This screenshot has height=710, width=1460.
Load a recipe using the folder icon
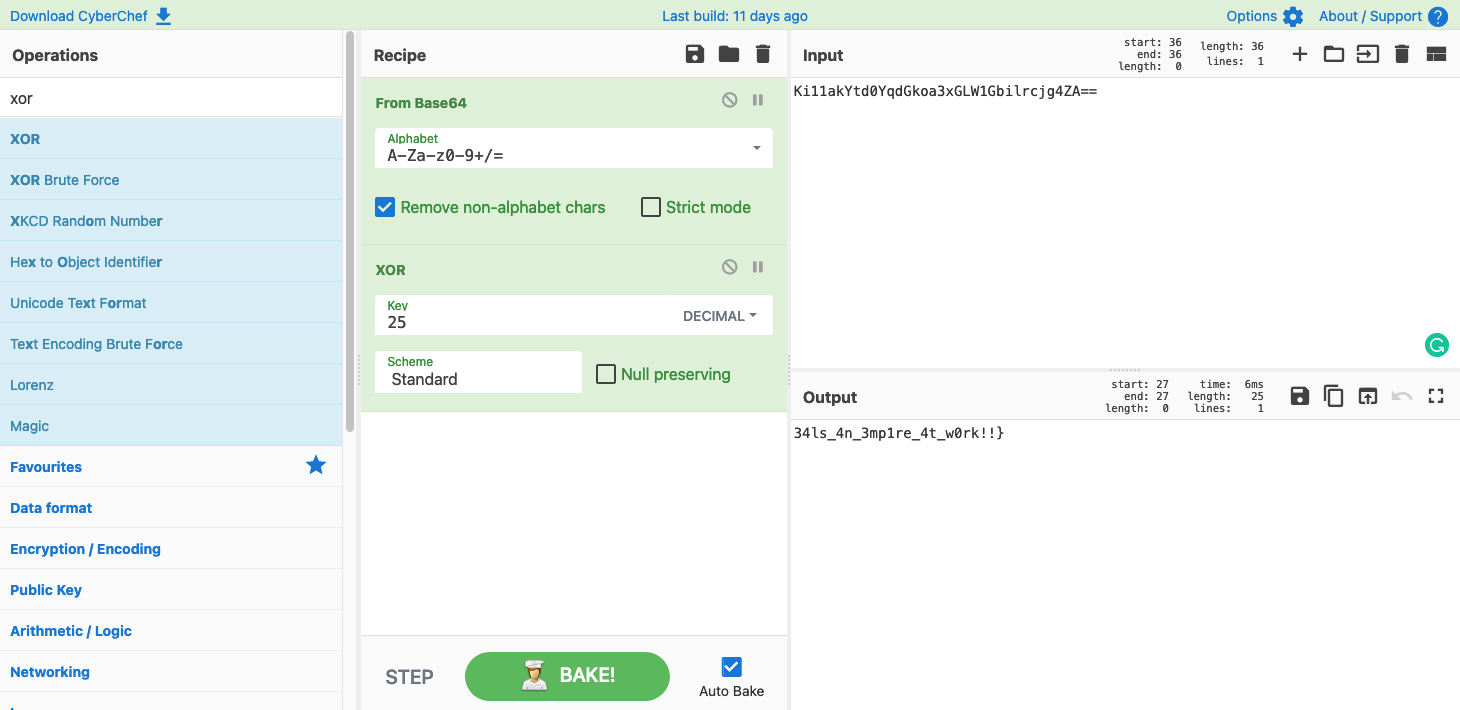tap(729, 54)
